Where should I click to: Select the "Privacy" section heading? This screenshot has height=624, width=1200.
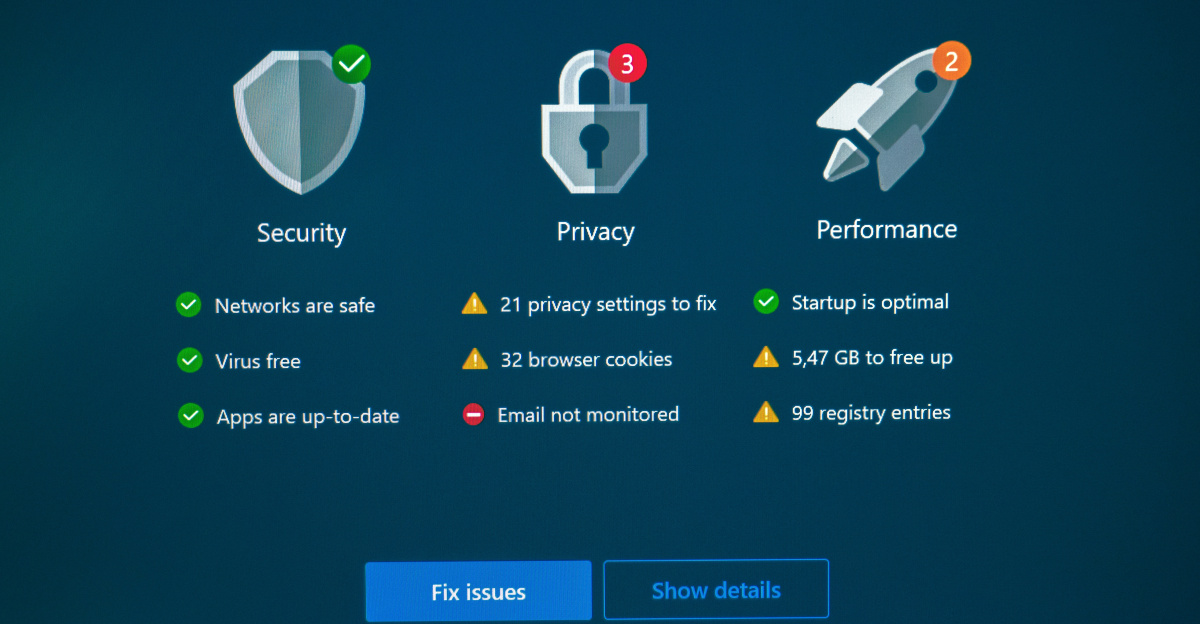pyautogui.click(x=595, y=231)
